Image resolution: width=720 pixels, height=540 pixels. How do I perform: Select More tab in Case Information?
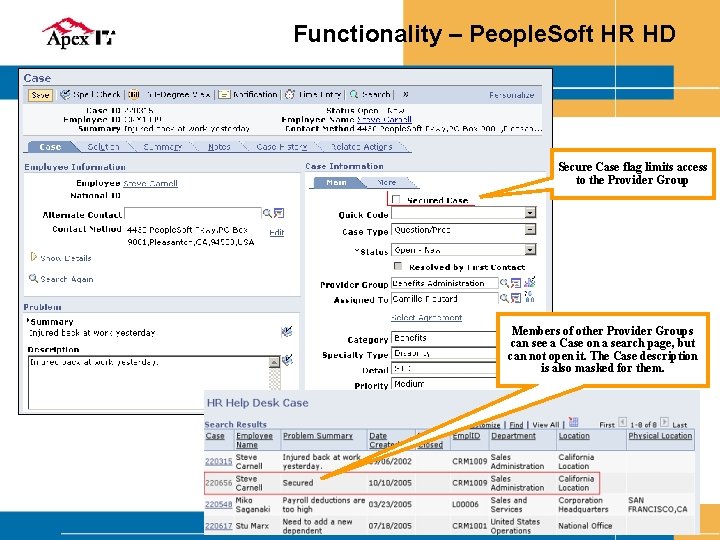pos(387,183)
